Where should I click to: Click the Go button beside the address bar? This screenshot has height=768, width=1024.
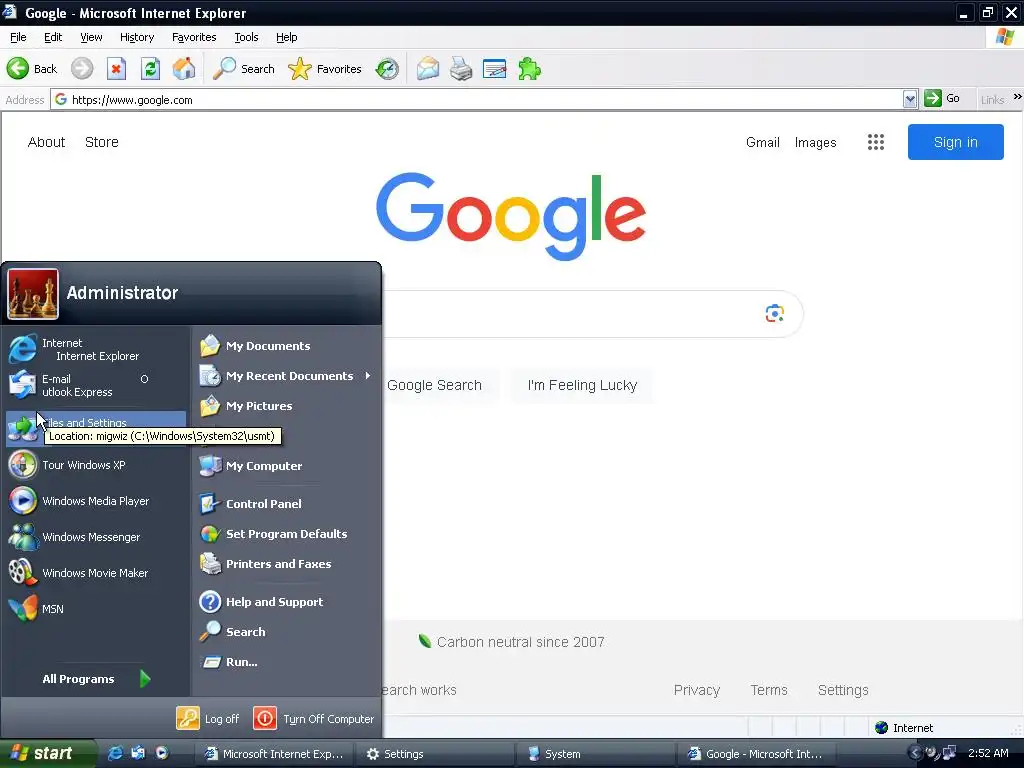click(x=942, y=99)
